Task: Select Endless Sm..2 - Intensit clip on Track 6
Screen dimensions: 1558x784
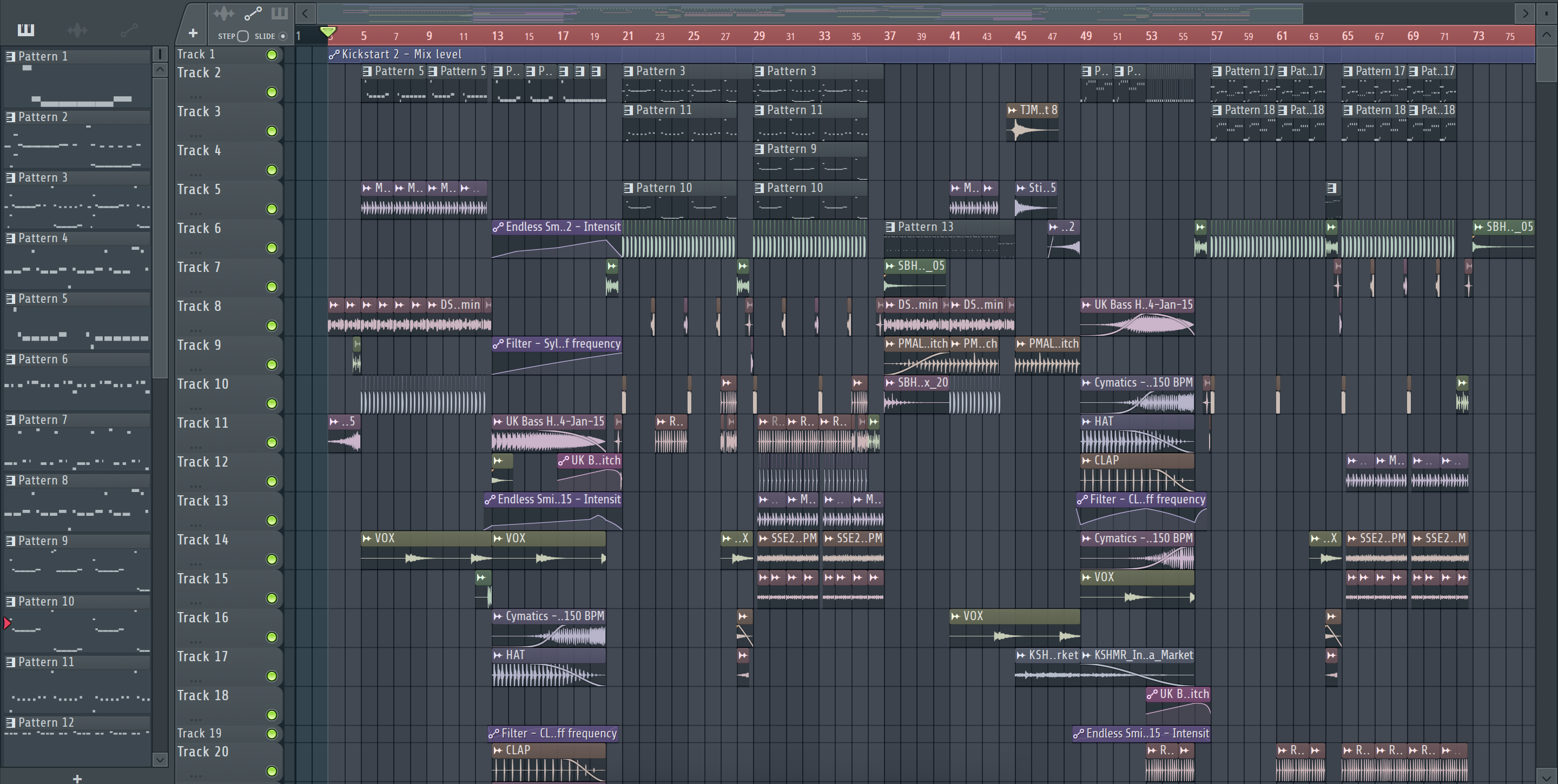Action: click(x=557, y=239)
